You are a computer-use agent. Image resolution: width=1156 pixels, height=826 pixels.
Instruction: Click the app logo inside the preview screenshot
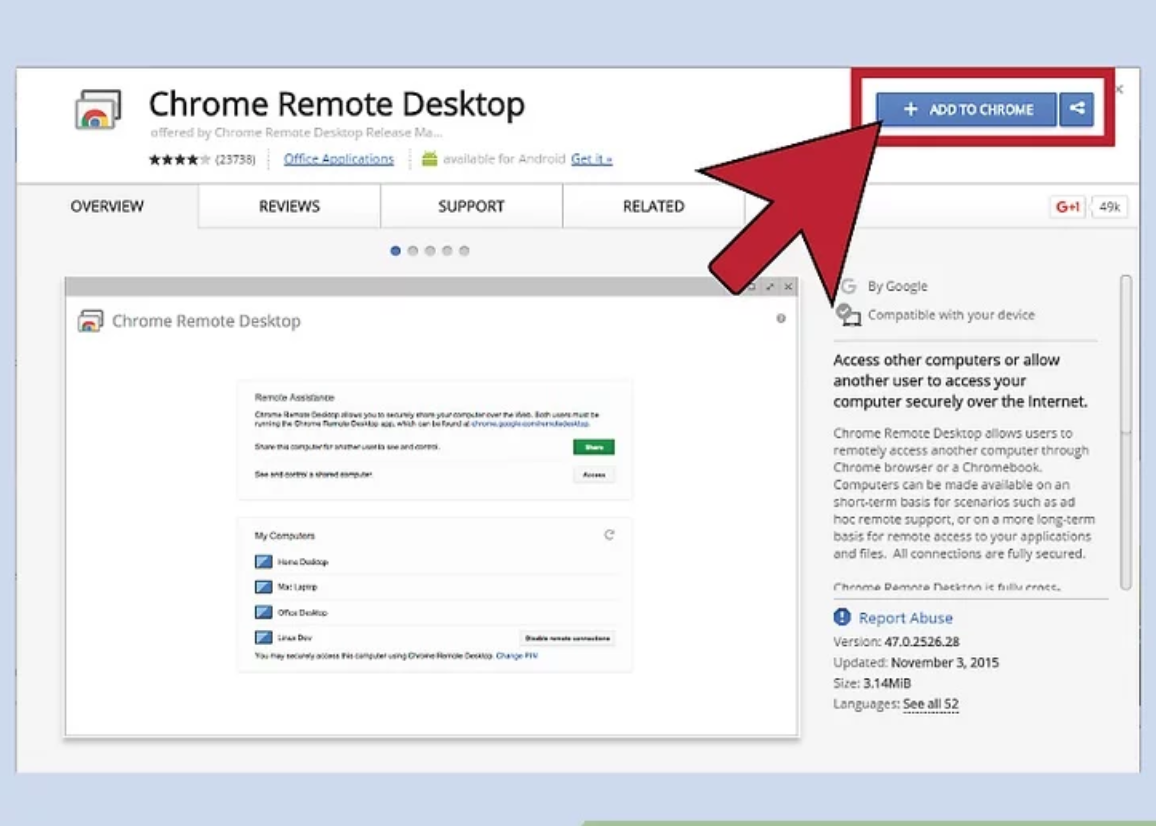point(90,321)
